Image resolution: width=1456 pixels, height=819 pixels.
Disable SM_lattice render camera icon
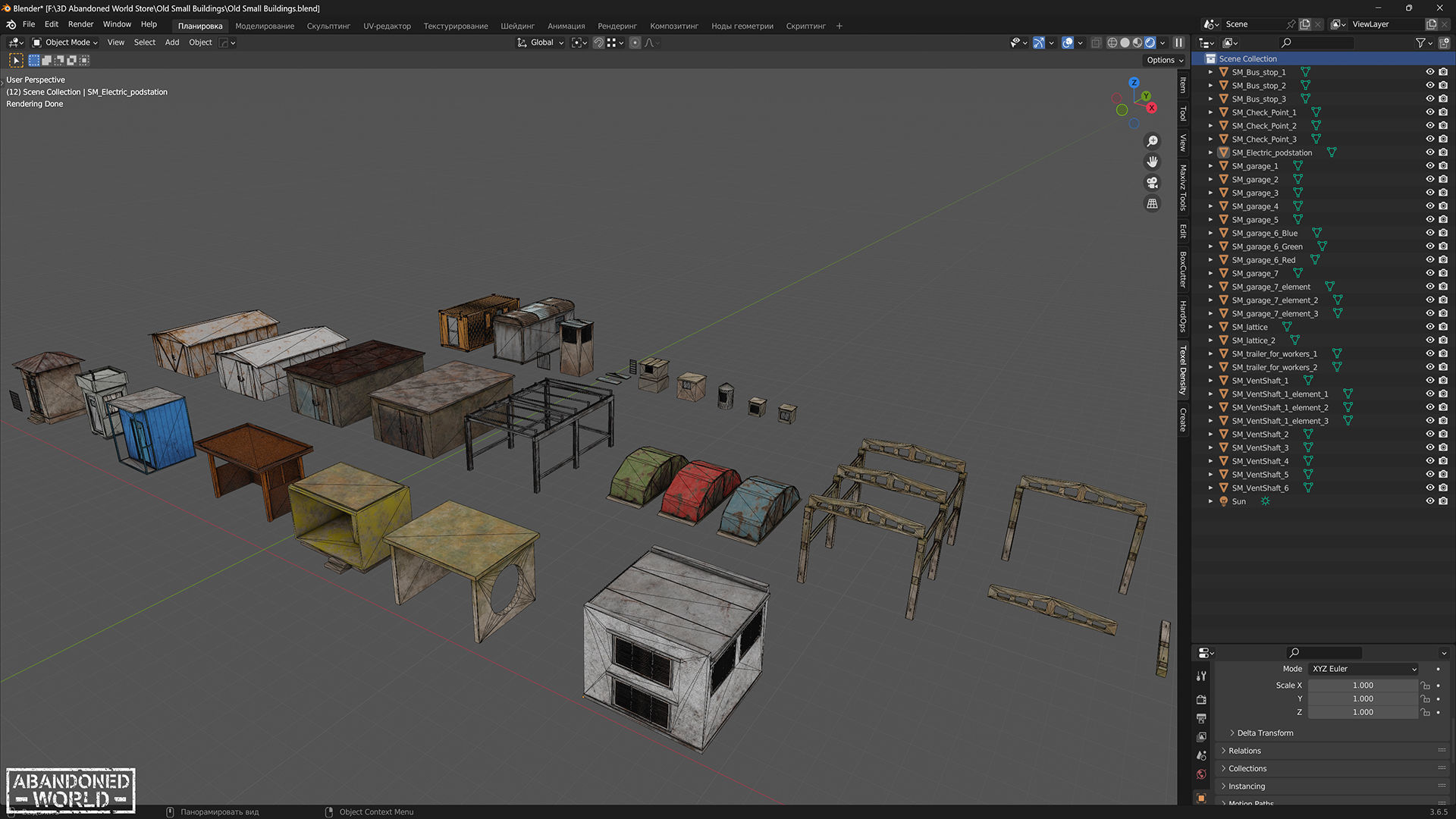pos(1443,327)
